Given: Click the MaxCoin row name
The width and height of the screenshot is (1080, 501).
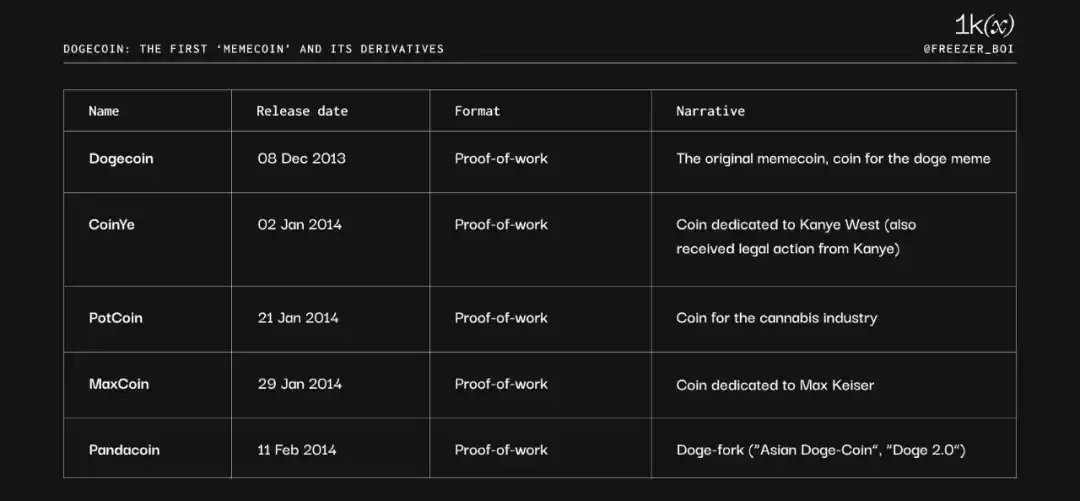Looking at the screenshot, I should pos(119,384).
